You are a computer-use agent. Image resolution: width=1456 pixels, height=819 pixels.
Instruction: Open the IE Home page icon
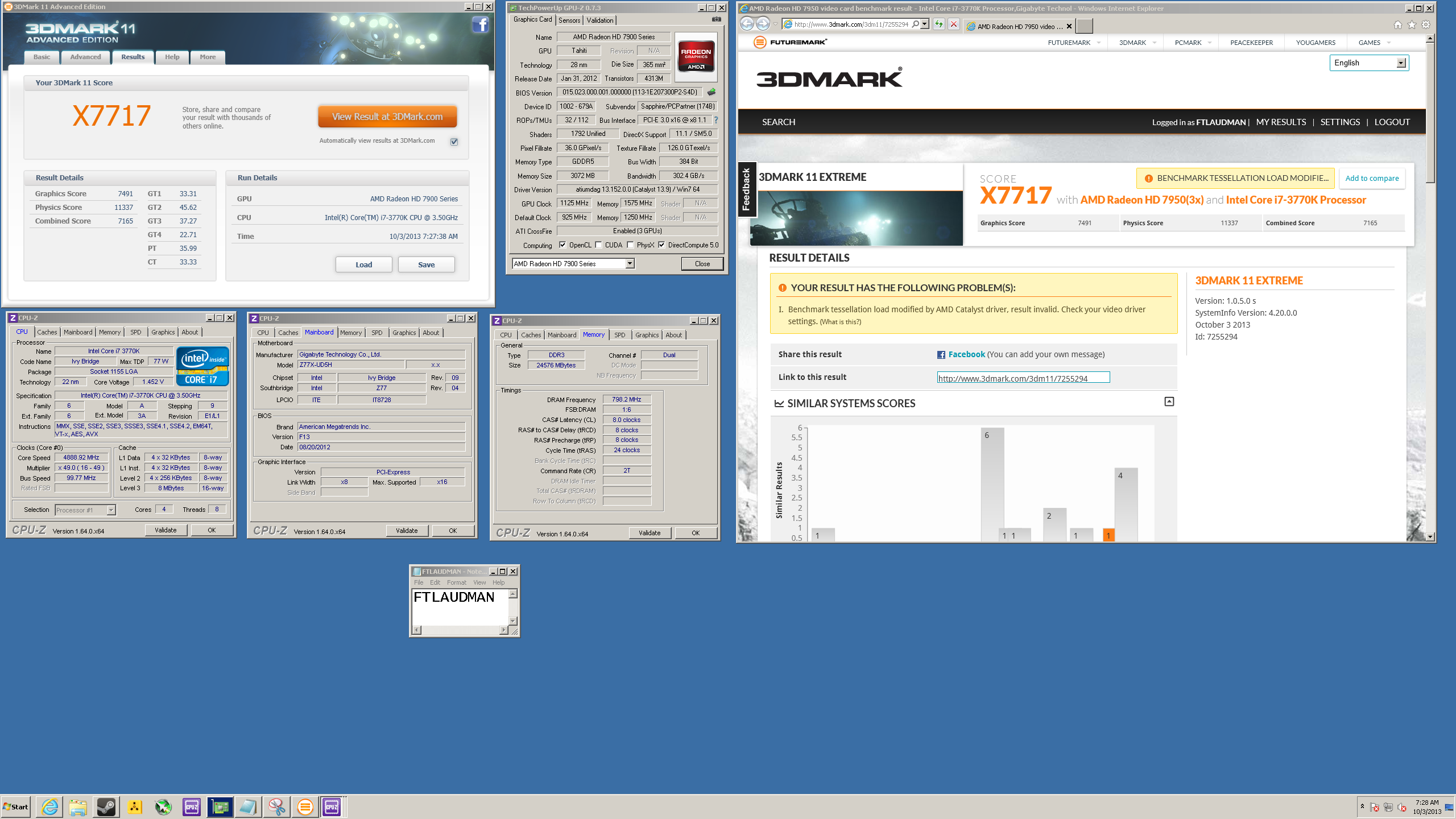click(1398, 24)
